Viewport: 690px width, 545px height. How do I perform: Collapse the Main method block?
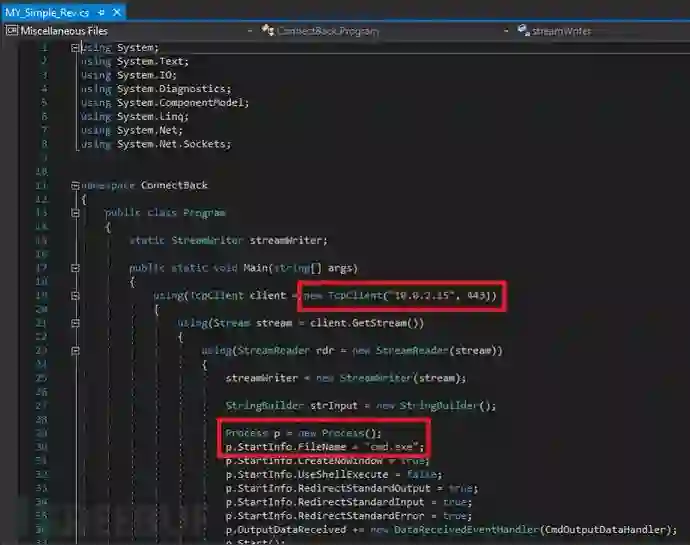point(75,268)
